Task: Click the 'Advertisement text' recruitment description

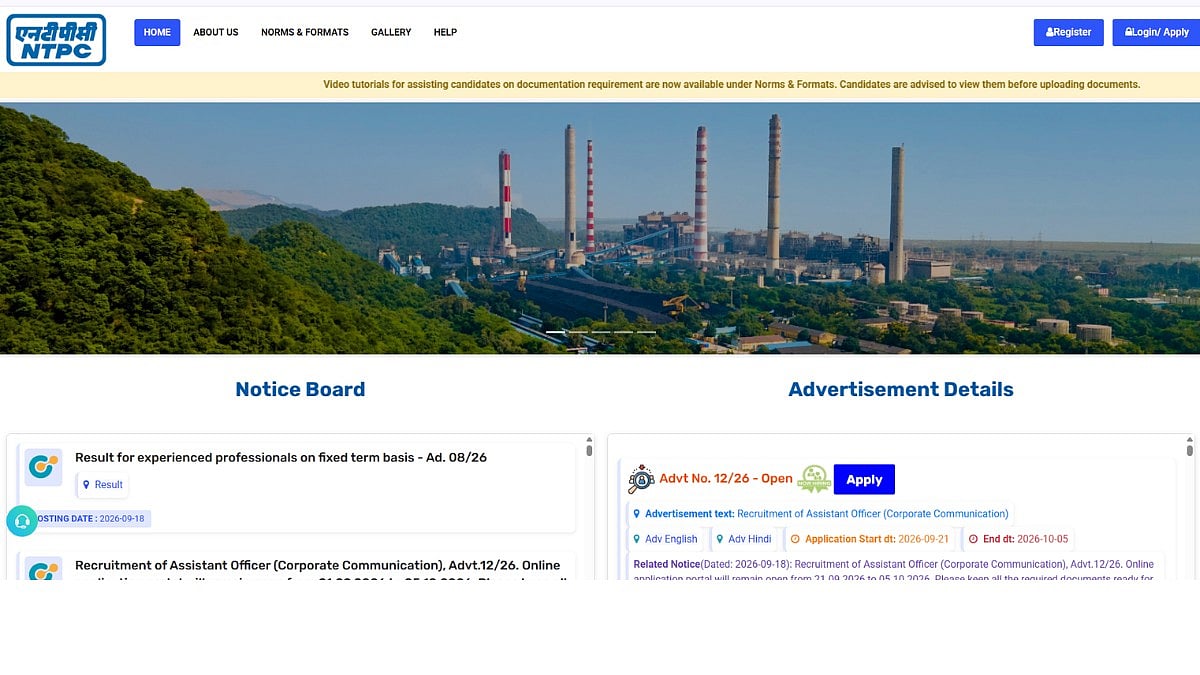Action: click(x=820, y=514)
